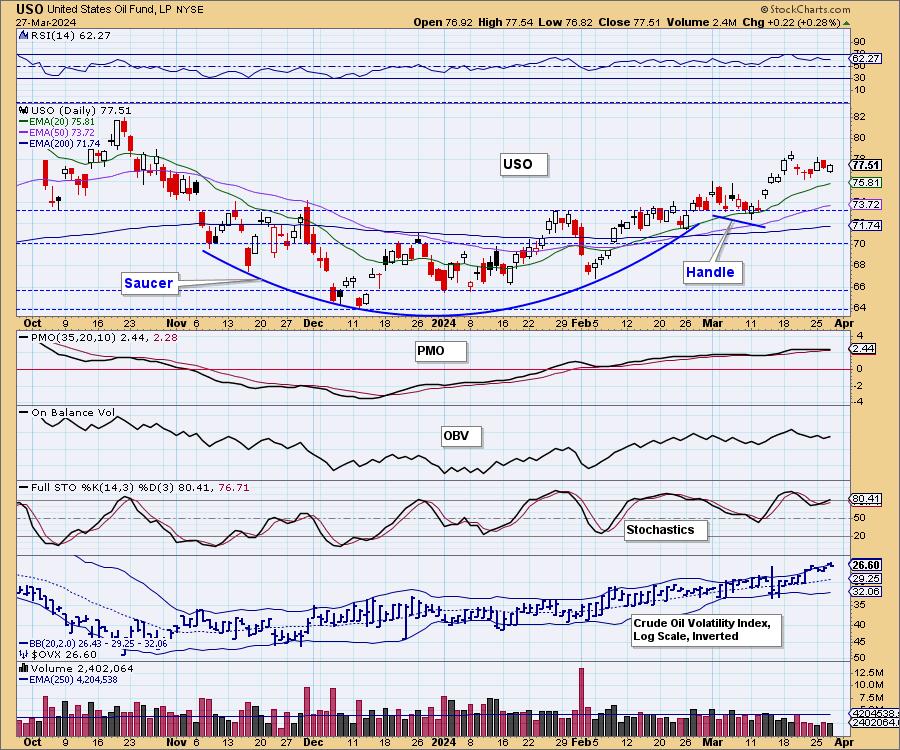
Task: Click the "Low 76.82" header value
Action: (x=566, y=22)
